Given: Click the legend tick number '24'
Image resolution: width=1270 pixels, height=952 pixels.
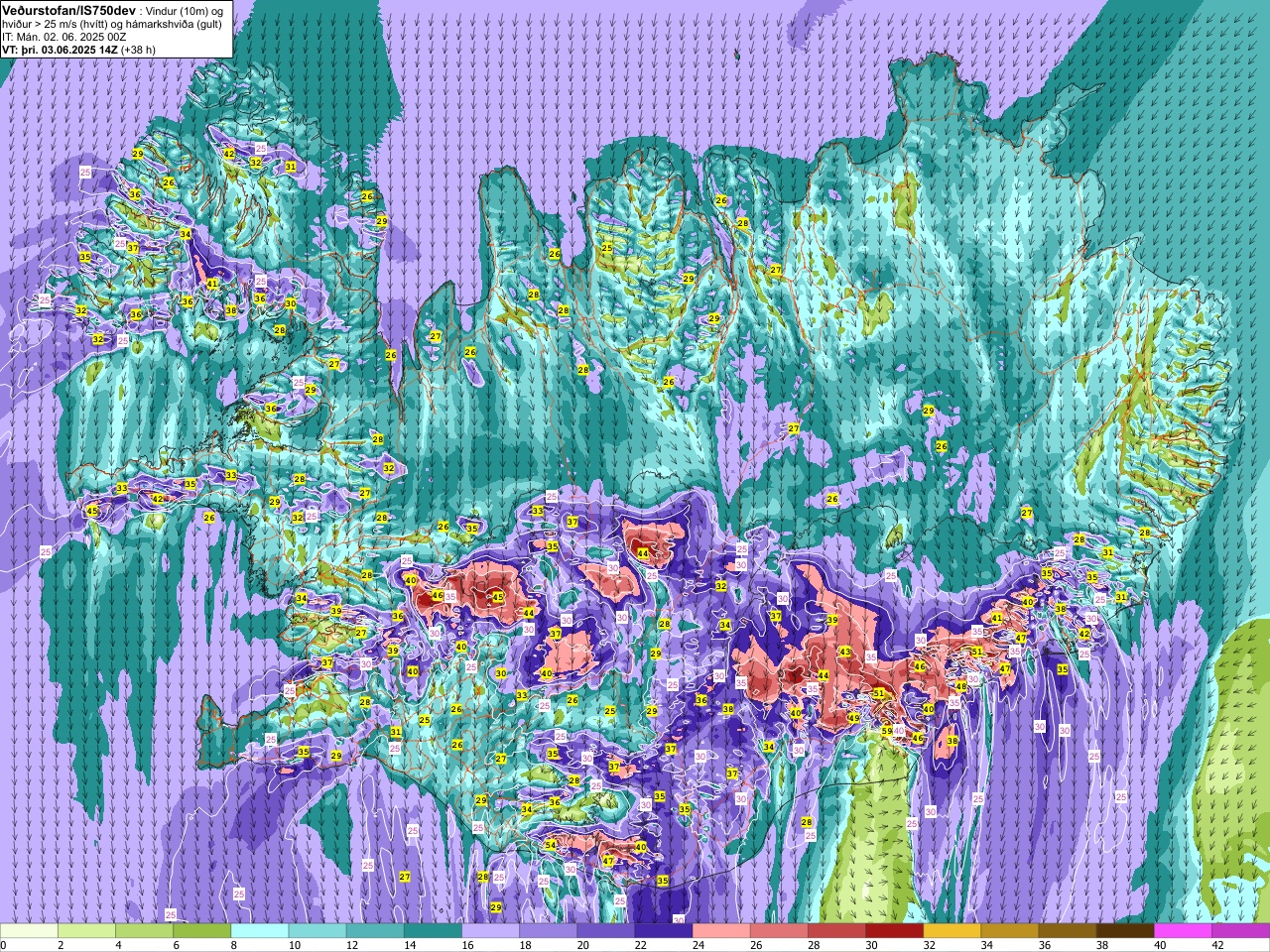Looking at the screenshot, I should pyautogui.click(x=698, y=945).
